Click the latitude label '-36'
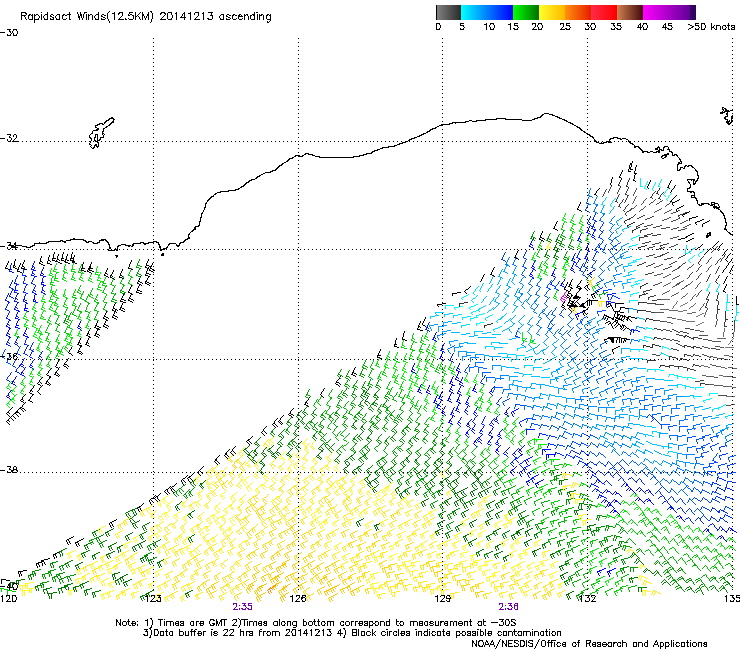 click(9, 356)
